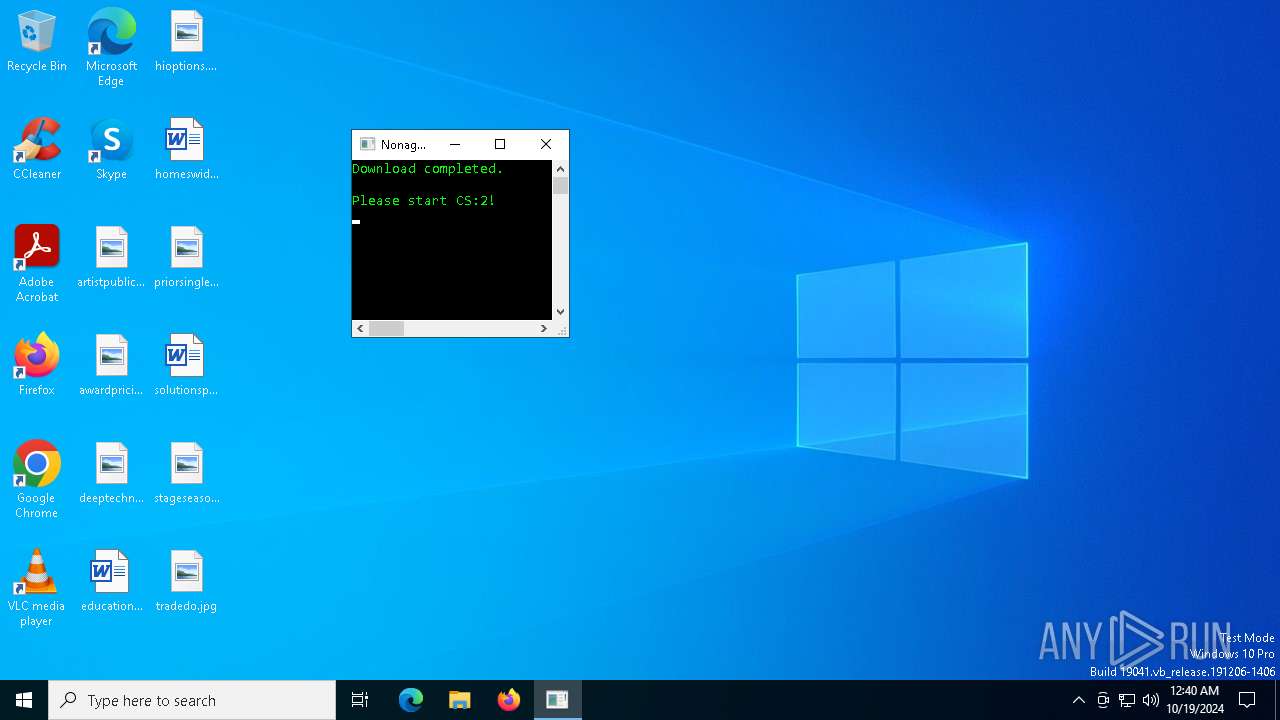This screenshot has height=720, width=1280.
Task: Select the education Word document
Action: point(111,582)
